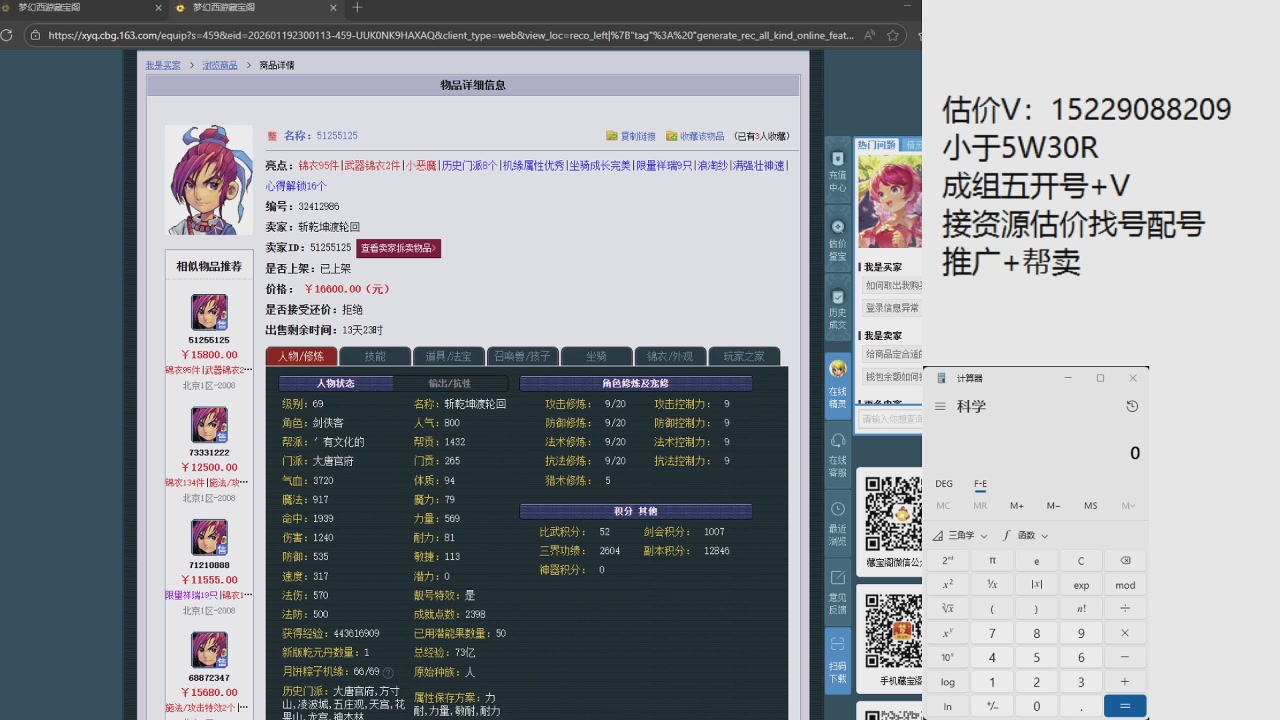Click the 收藏该物品 link

tap(696, 136)
